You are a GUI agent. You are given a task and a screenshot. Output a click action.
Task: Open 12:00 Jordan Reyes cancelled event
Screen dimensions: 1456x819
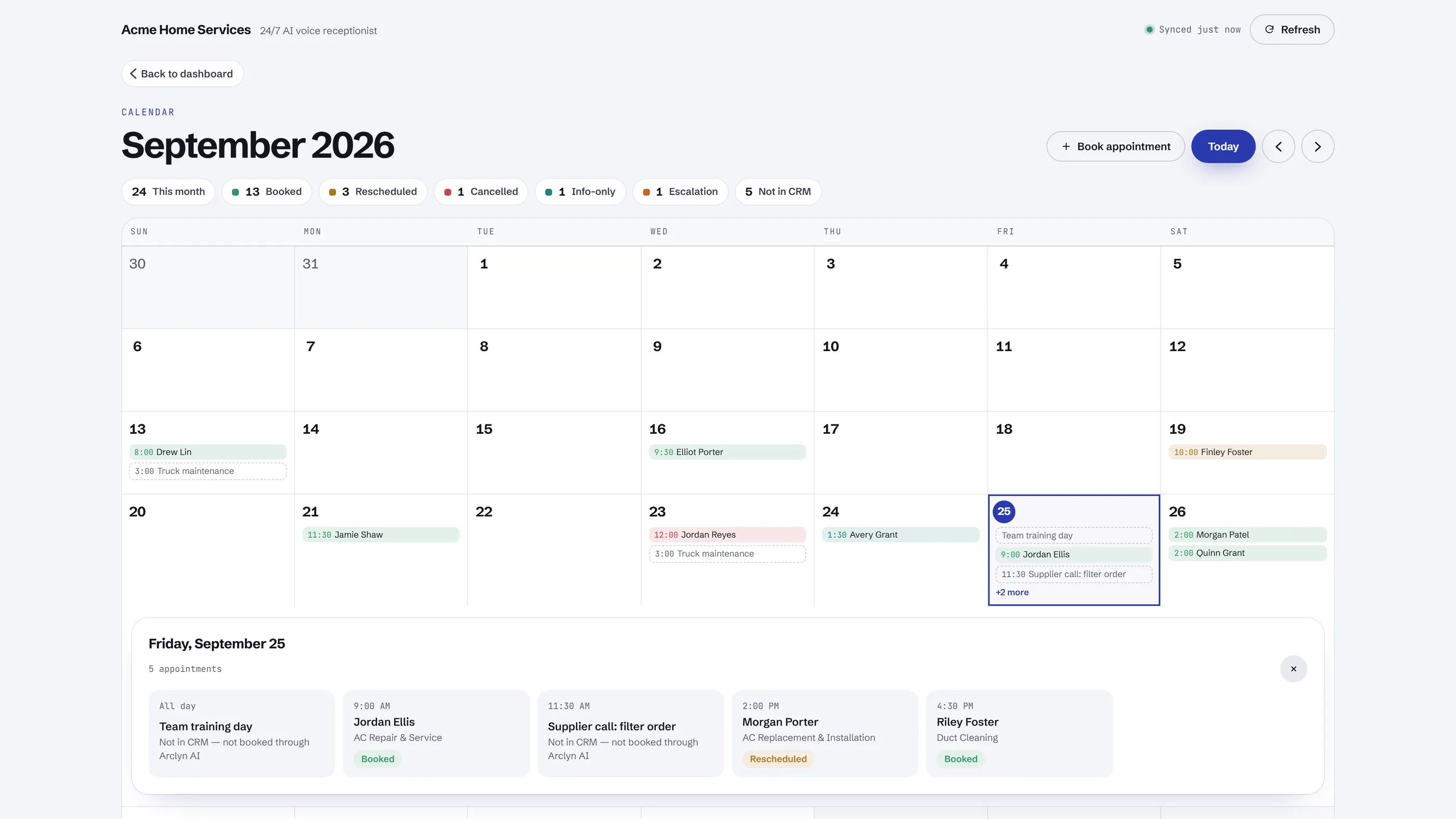[x=727, y=535]
